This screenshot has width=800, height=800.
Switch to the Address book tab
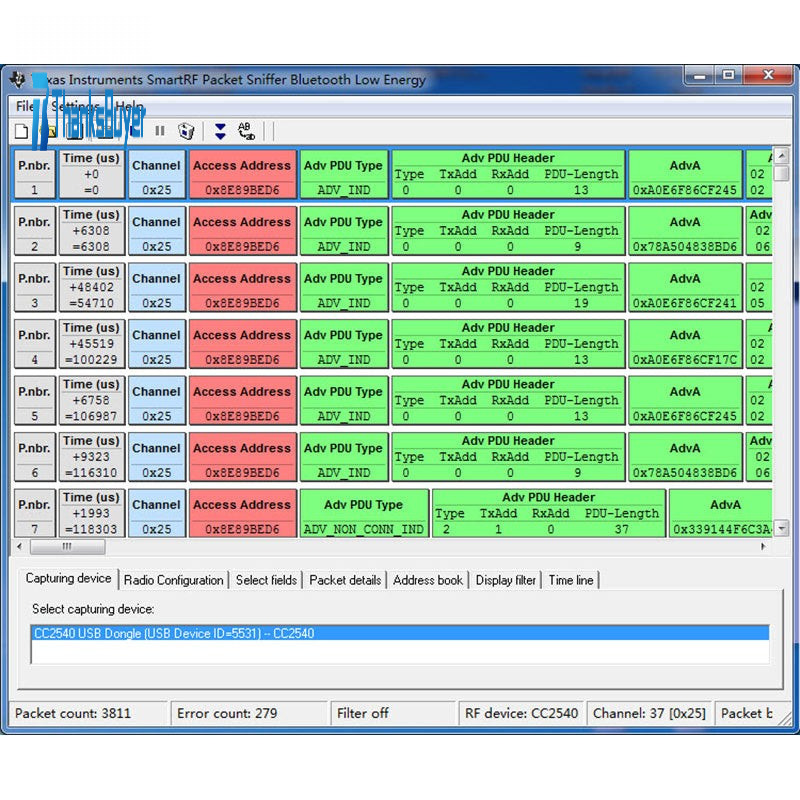[x=428, y=580]
